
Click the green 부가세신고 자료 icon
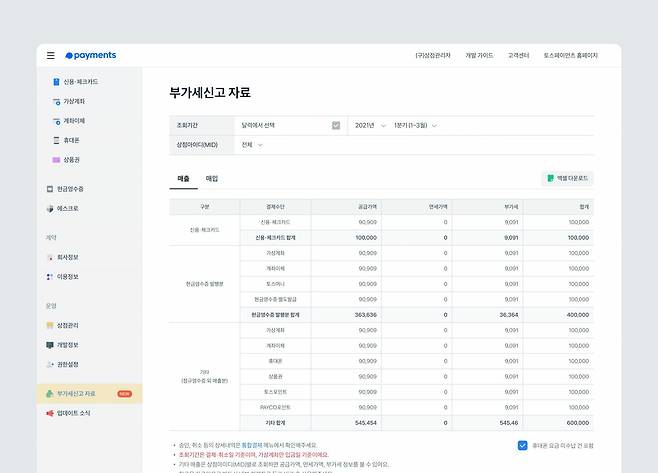[x=50, y=394]
